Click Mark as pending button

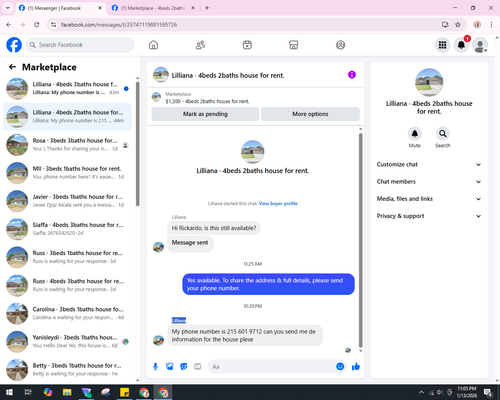(x=205, y=114)
